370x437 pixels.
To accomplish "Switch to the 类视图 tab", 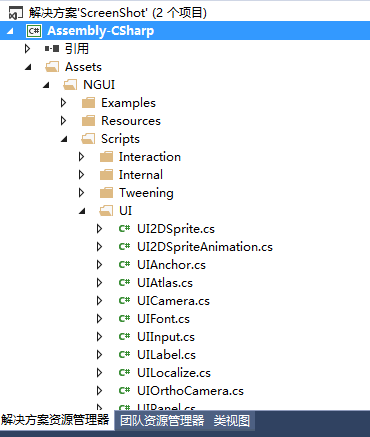I will tap(232, 421).
